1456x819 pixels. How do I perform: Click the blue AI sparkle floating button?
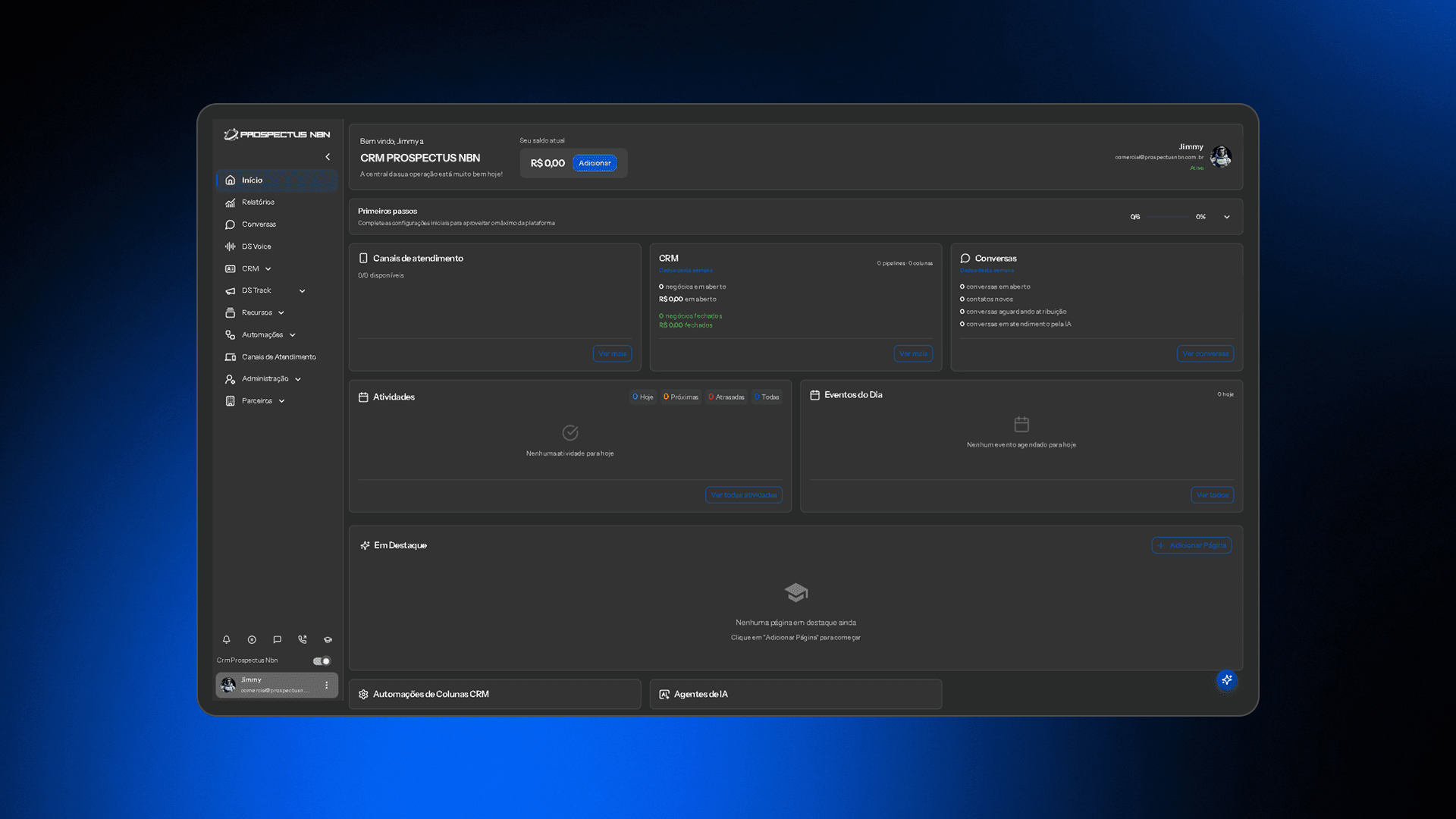pyautogui.click(x=1226, y=679)
